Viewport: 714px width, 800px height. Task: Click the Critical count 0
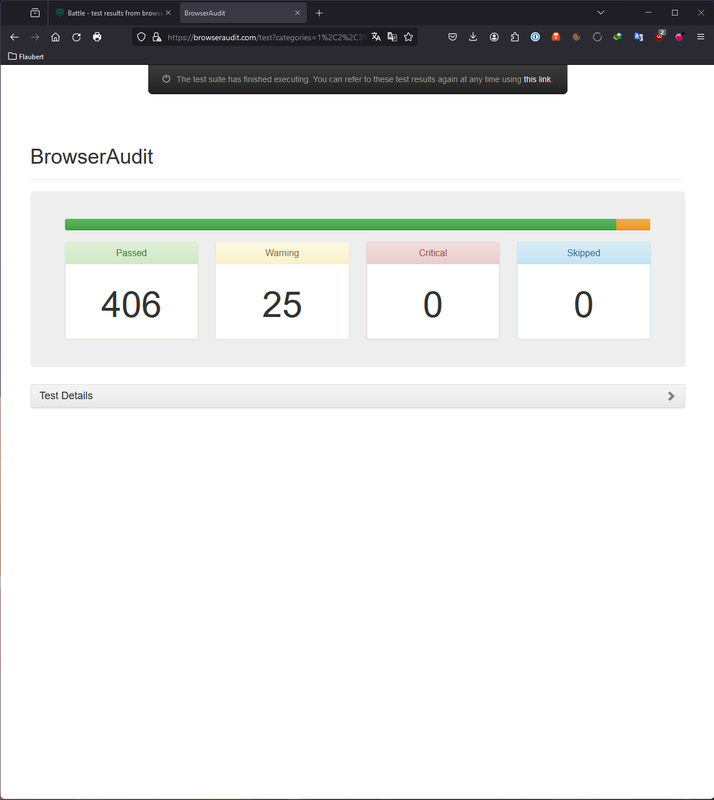(x=432, y=305)
